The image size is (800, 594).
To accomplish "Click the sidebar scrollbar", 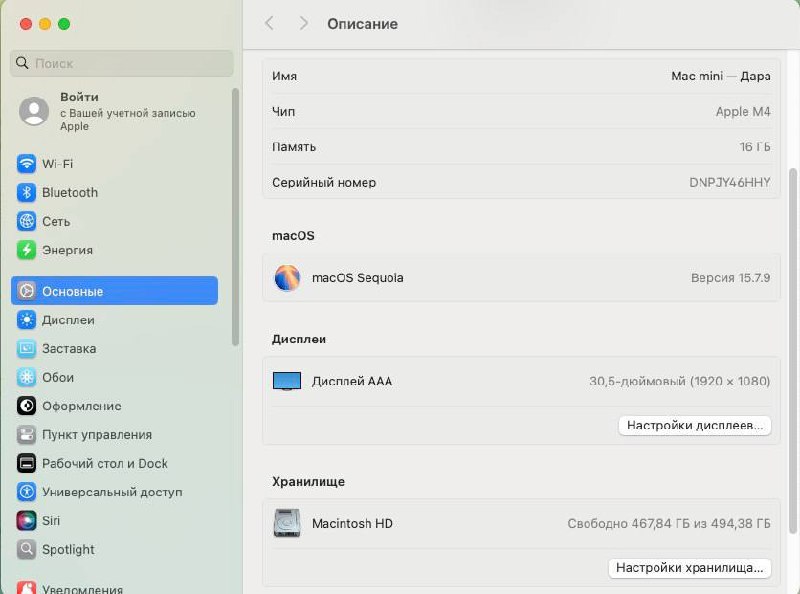I will click(235, 217).
